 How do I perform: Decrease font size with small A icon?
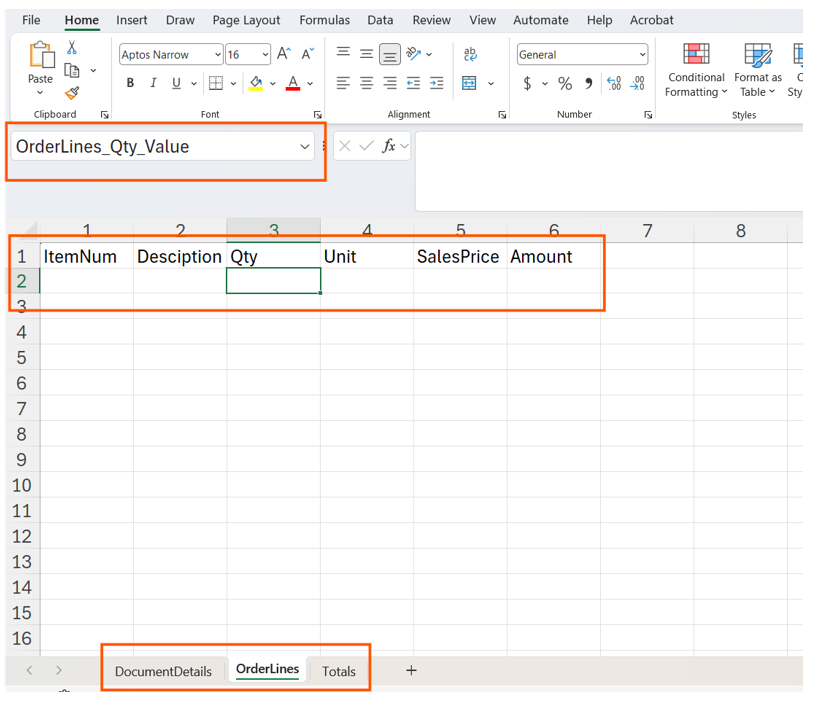tap(308, 54)
